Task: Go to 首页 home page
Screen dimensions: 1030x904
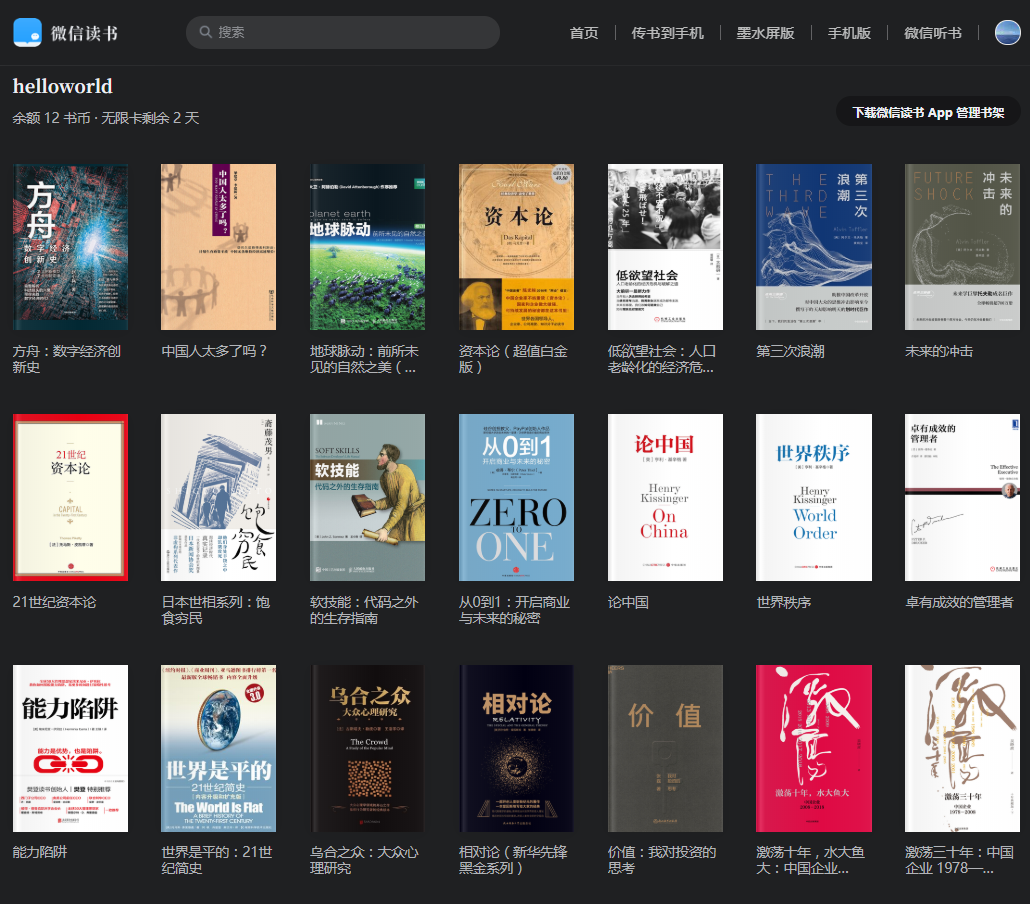Action: [583, 33]
